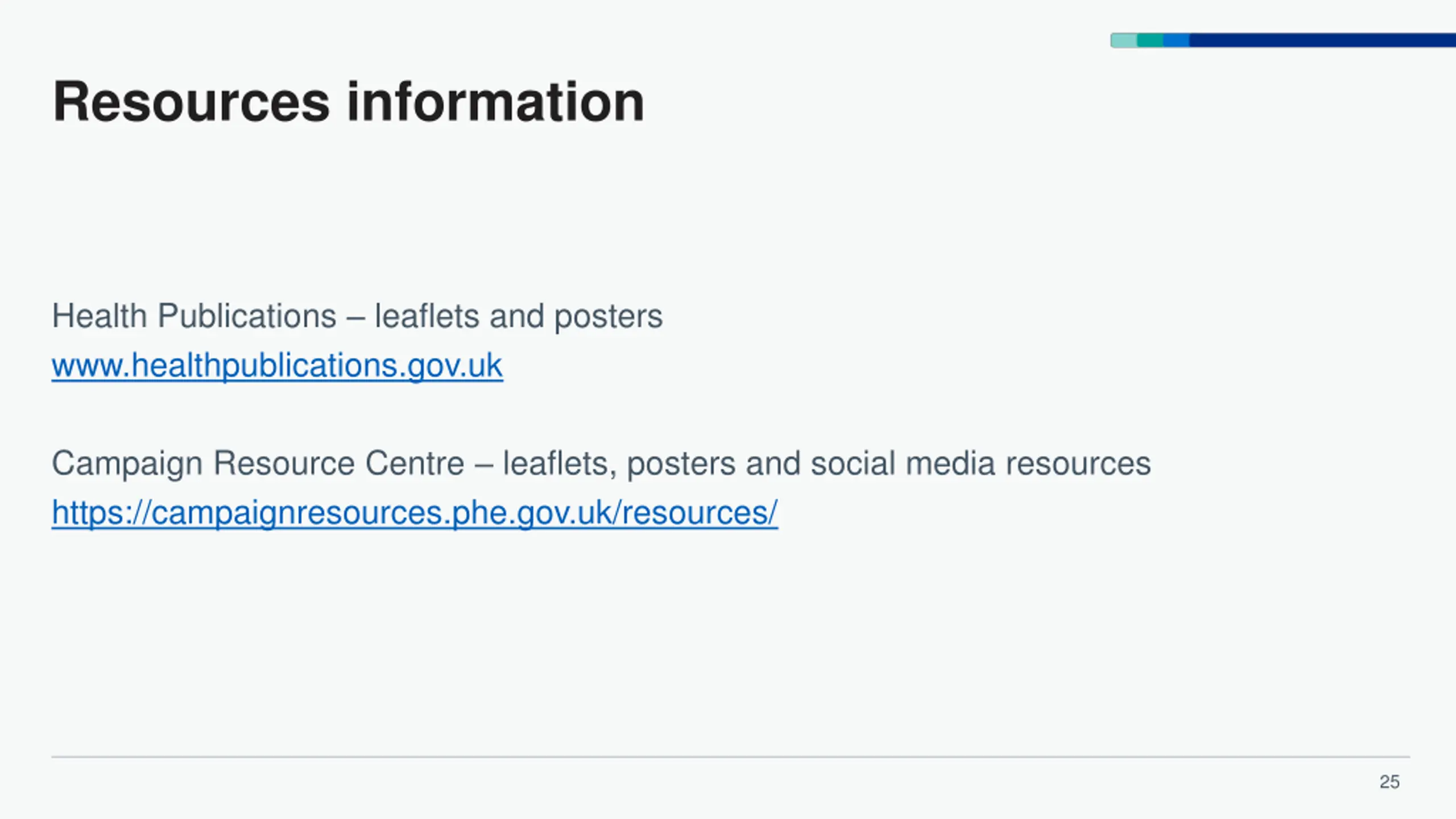Select the word 'Resources' in the slide title
This screenshot has height=819, width=1456.
(191, 102)
